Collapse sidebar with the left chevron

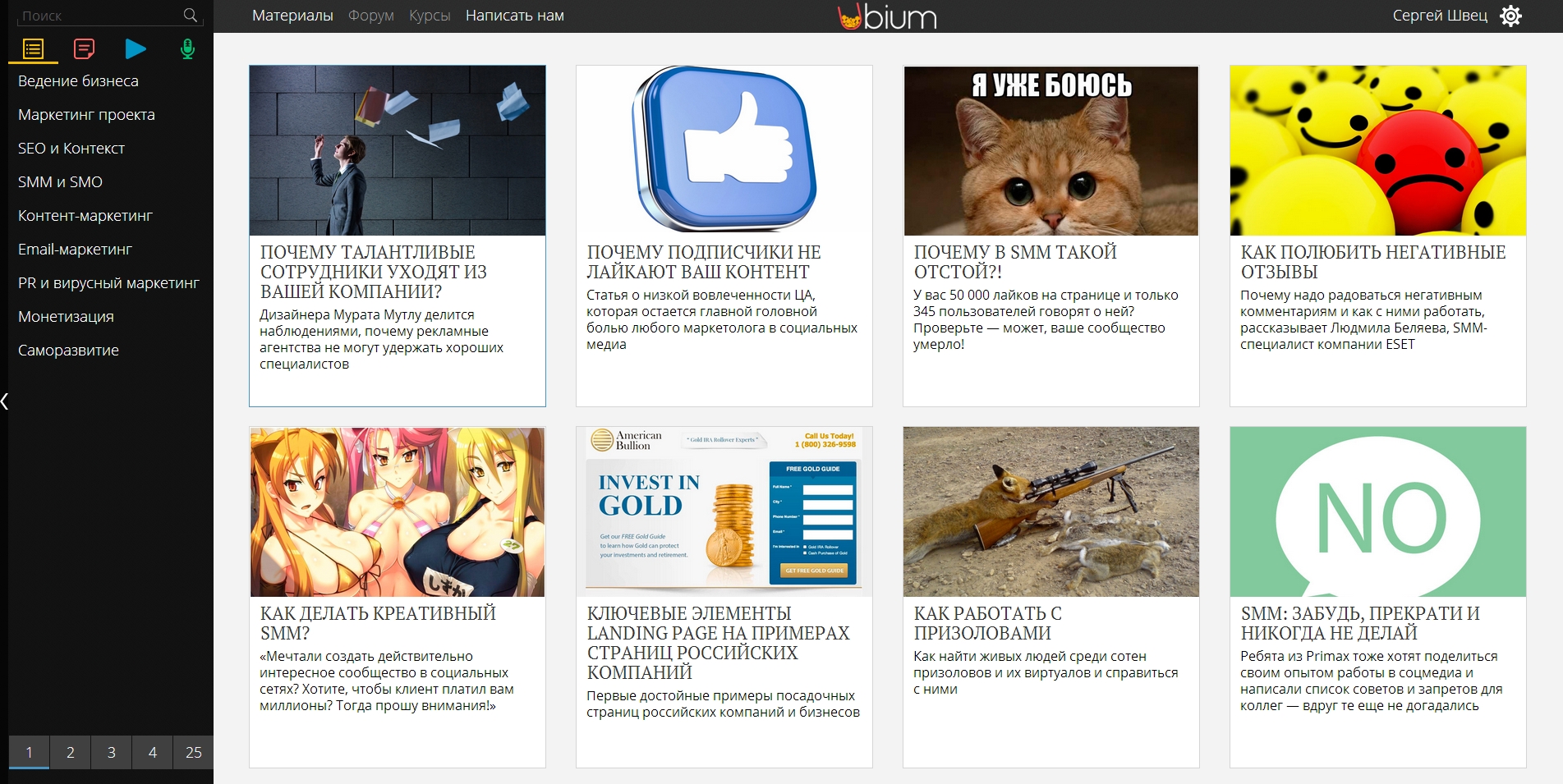(x=5, y=401)
